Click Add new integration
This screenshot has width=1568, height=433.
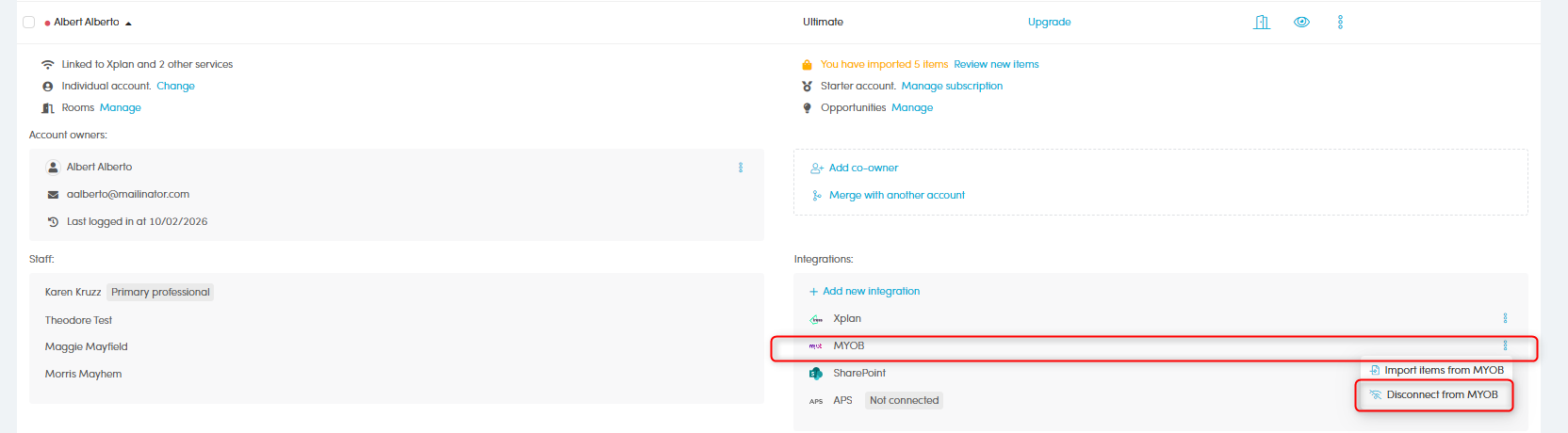(x=871, y=291)
